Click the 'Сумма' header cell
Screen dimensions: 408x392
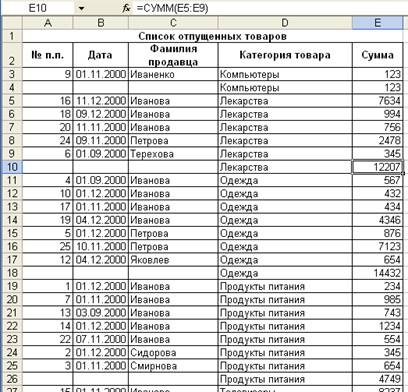coord(377,55)
